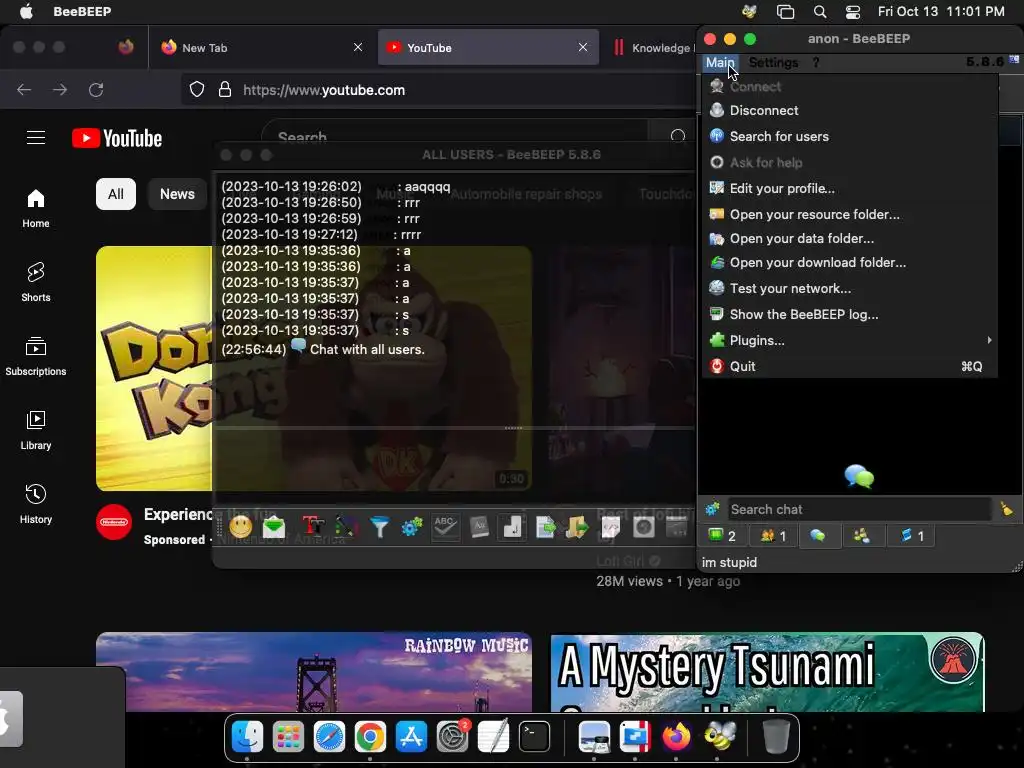This screenshot has height=768, width=1024.
Task: Switch to the green monitor tab showing 2
Action: (x=722, y=536)
